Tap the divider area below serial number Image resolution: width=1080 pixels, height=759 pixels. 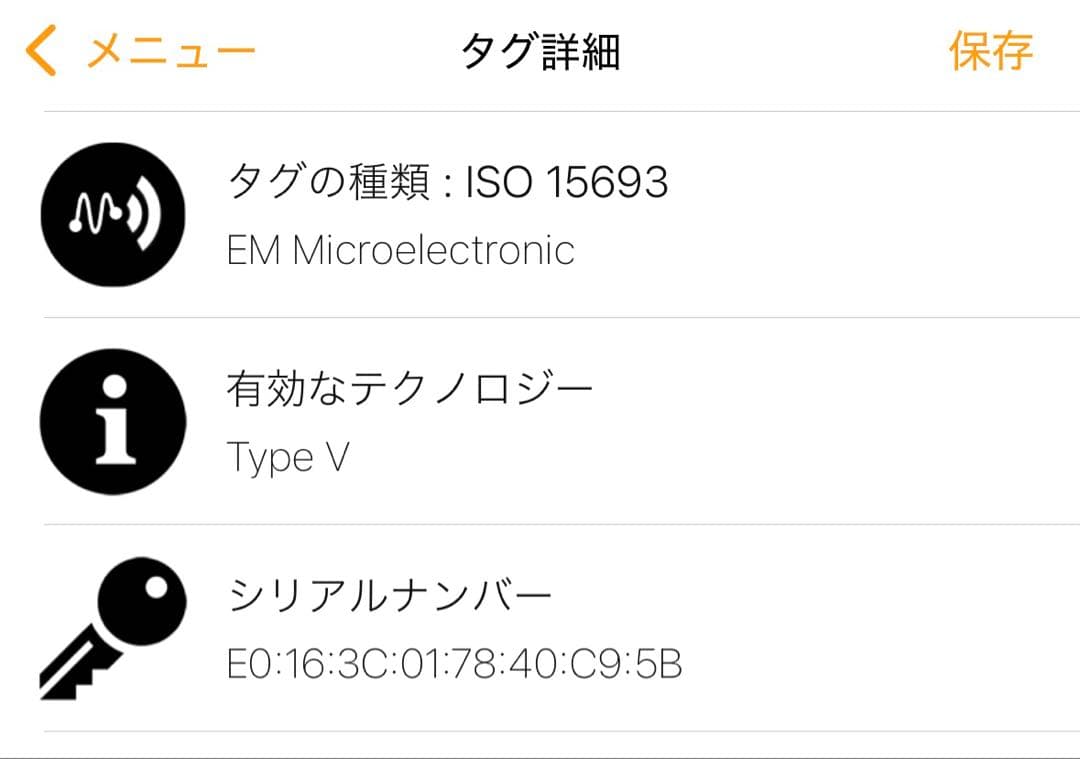540,735
